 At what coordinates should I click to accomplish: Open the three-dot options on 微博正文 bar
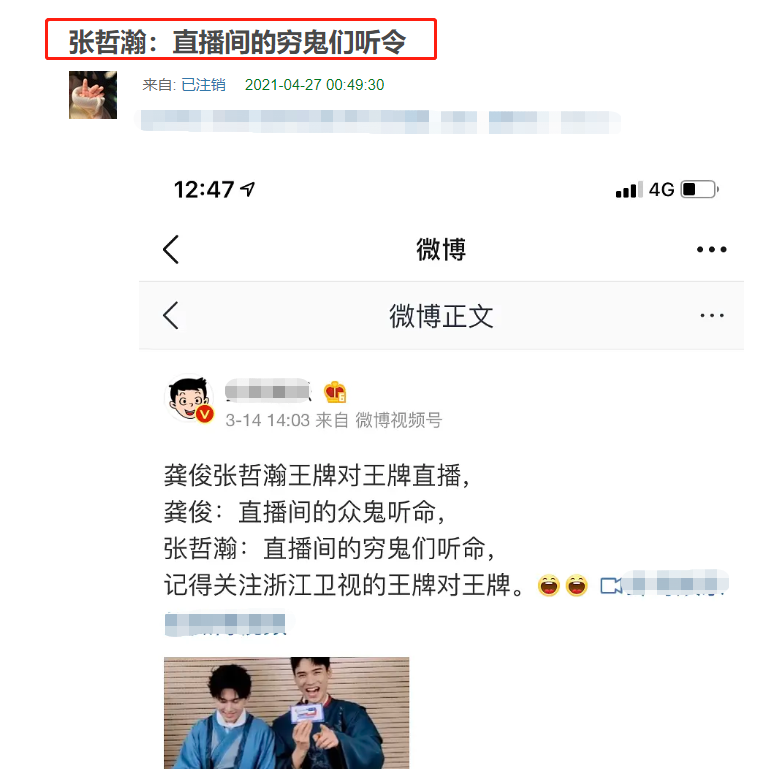712,315
